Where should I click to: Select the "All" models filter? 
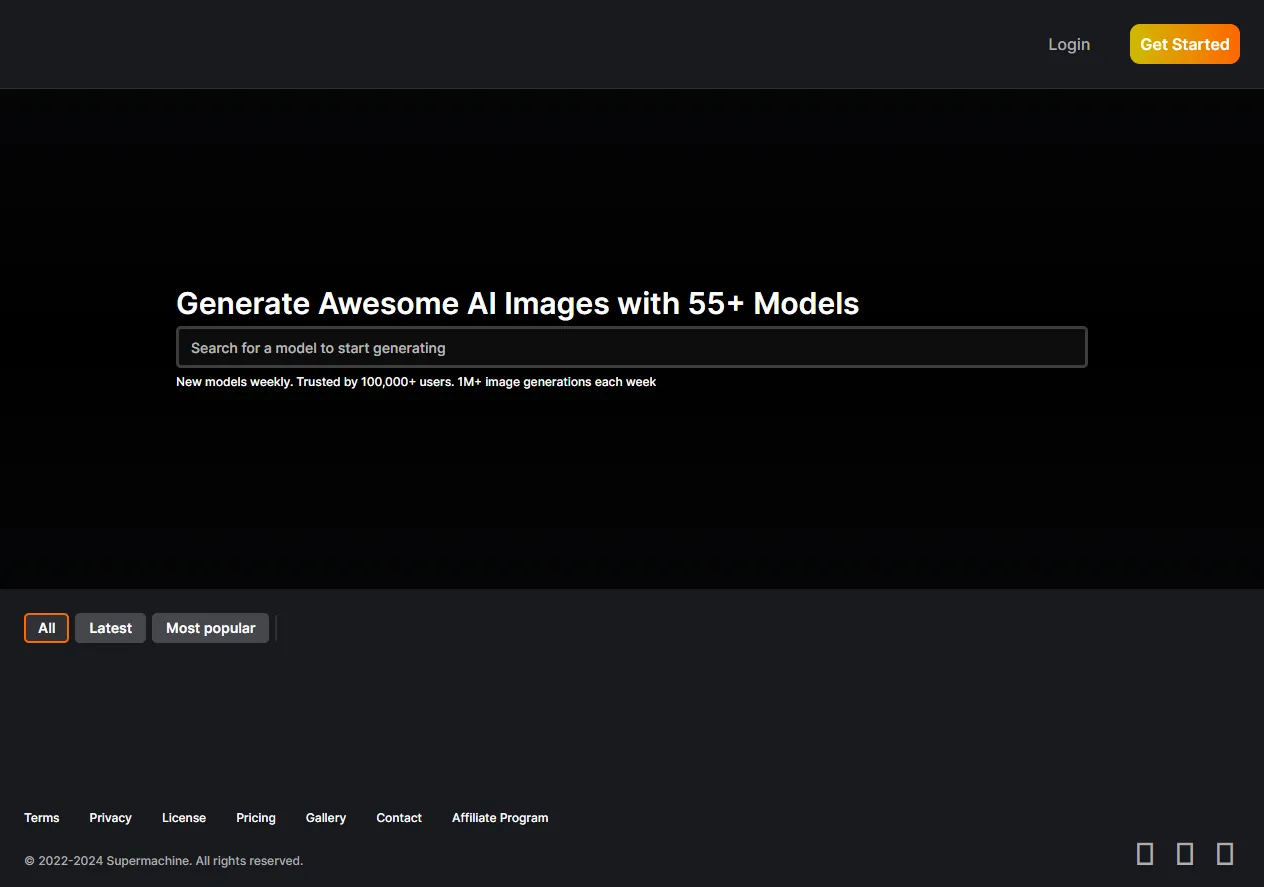(x=46, y=628)
